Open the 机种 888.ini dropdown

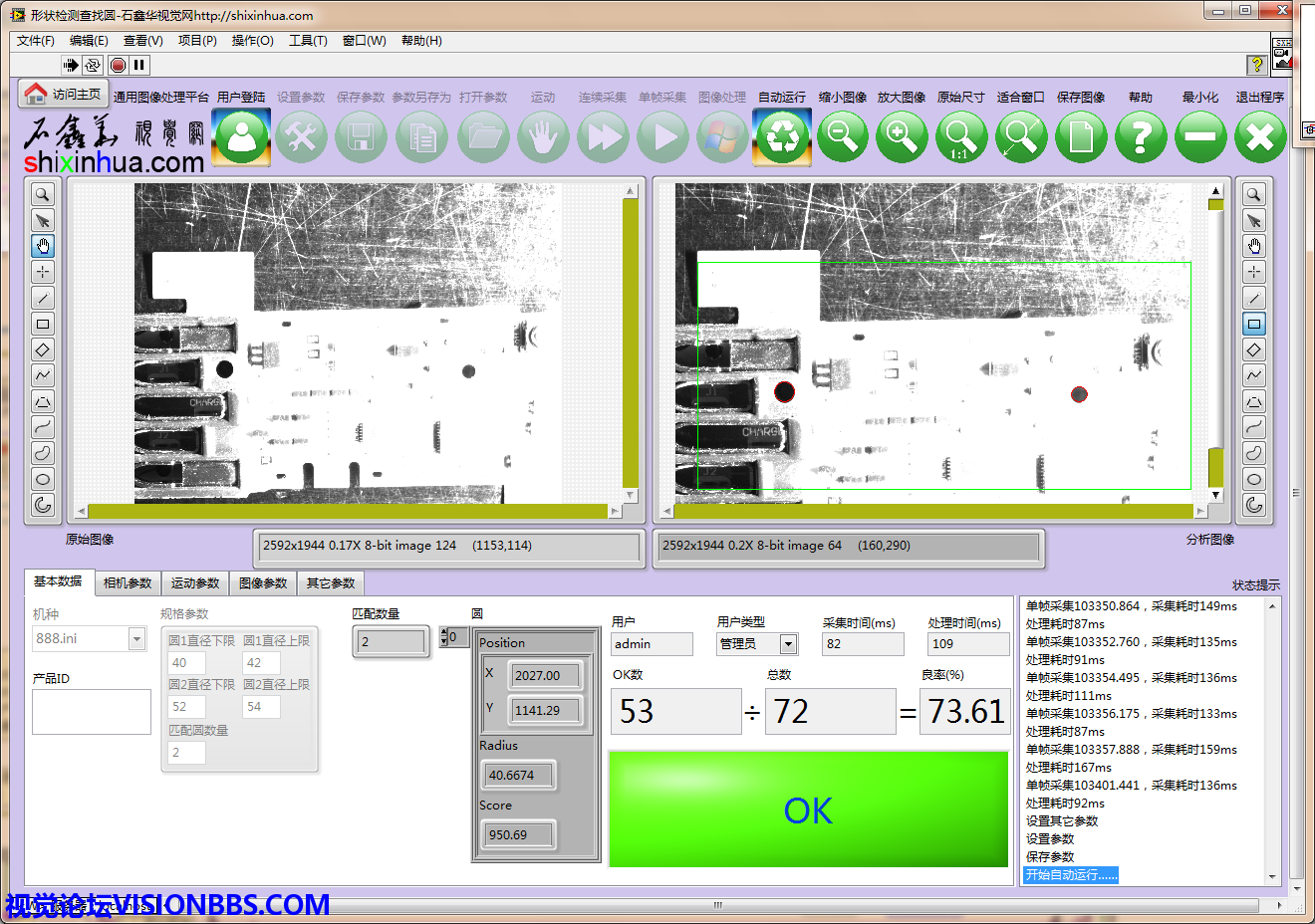(137, 638)
